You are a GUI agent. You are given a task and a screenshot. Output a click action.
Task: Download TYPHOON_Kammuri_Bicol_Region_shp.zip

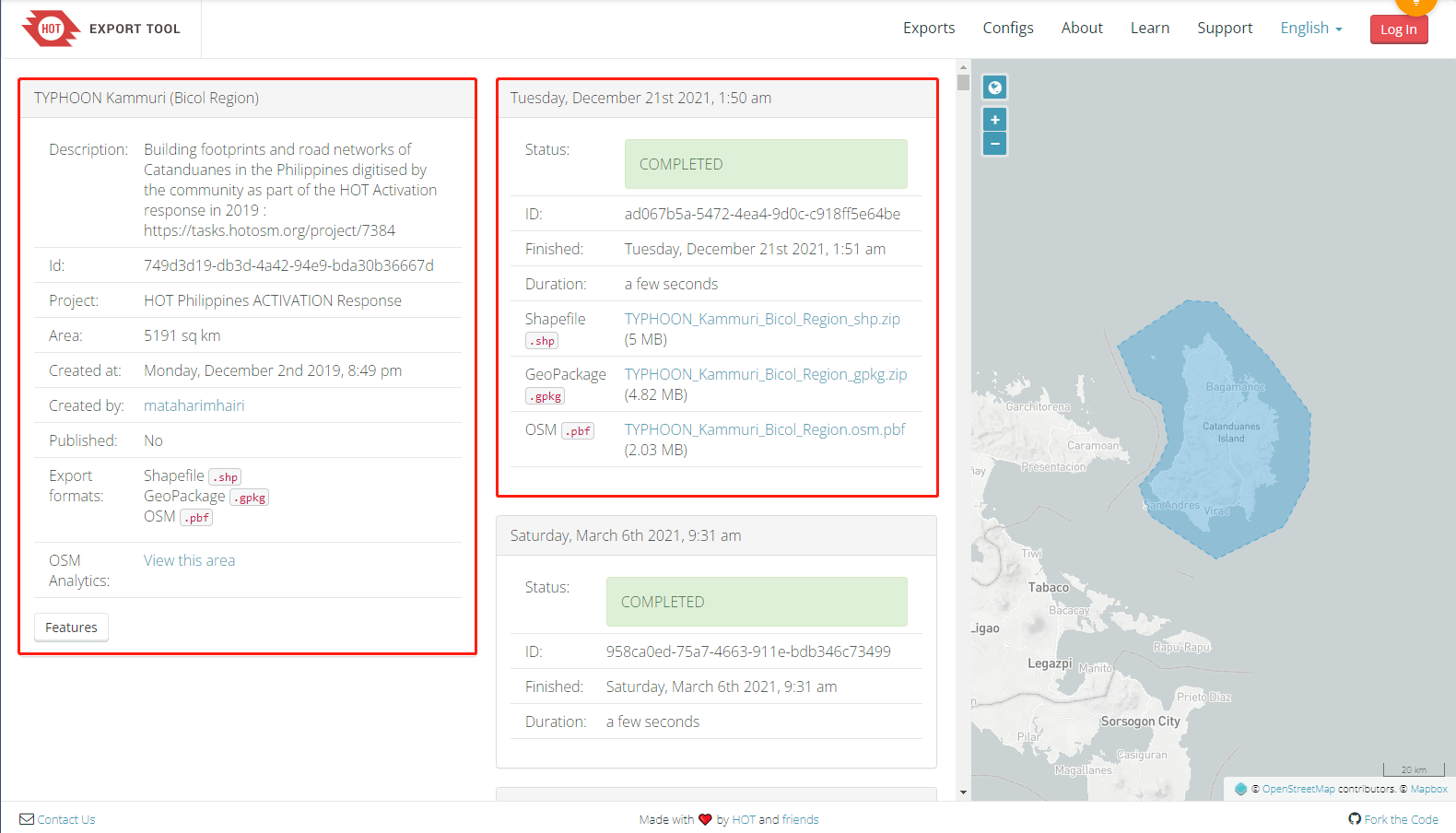(x=762, y=319)
